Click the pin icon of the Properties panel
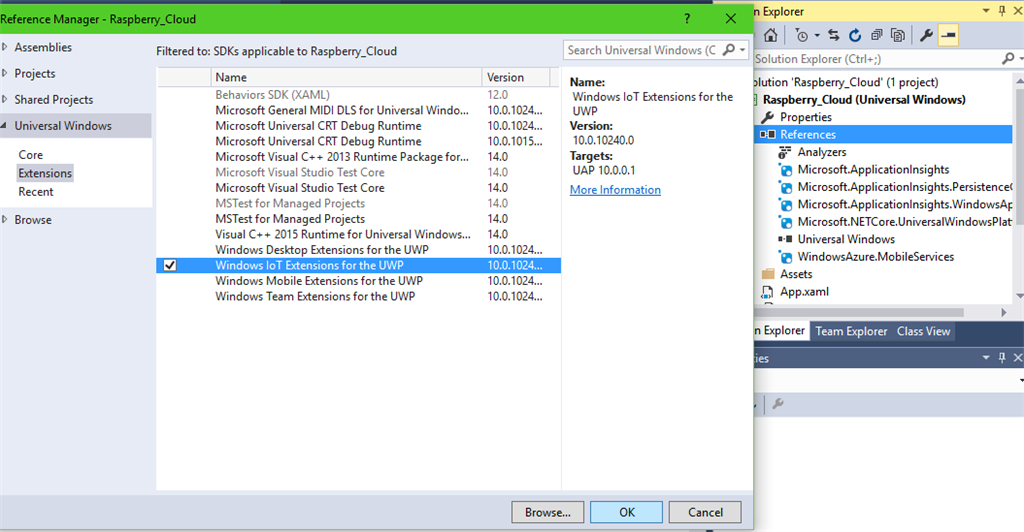The width and height of the screenshot is (1024, 532). click(x=1002, y=358)
